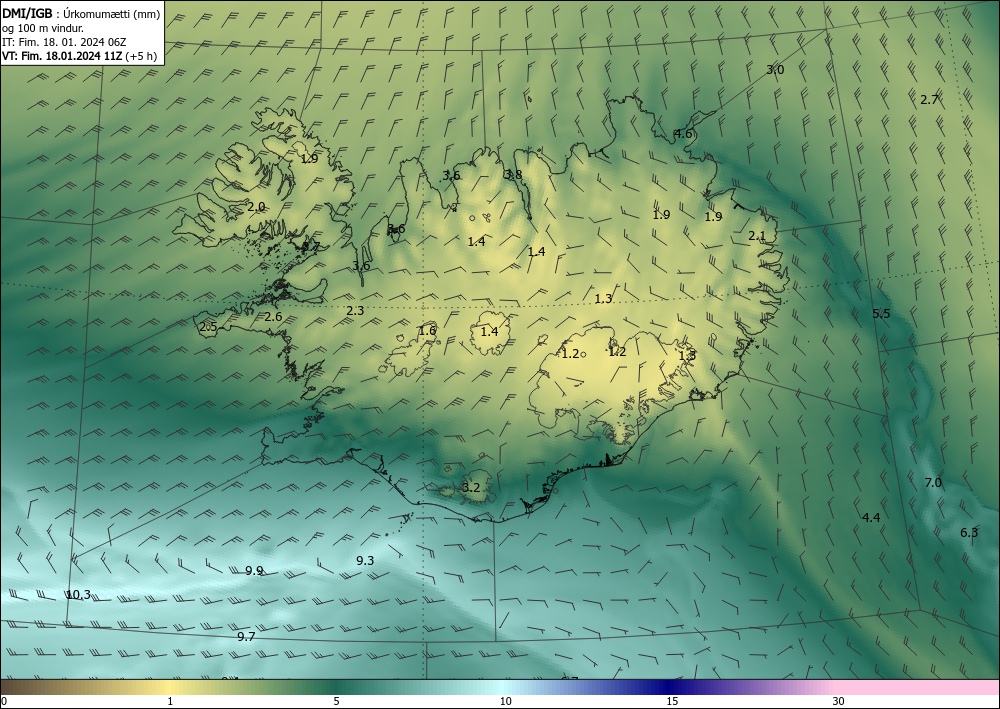
Task: Click the 5.5 value east of Iceland
Action: point(881,313)
